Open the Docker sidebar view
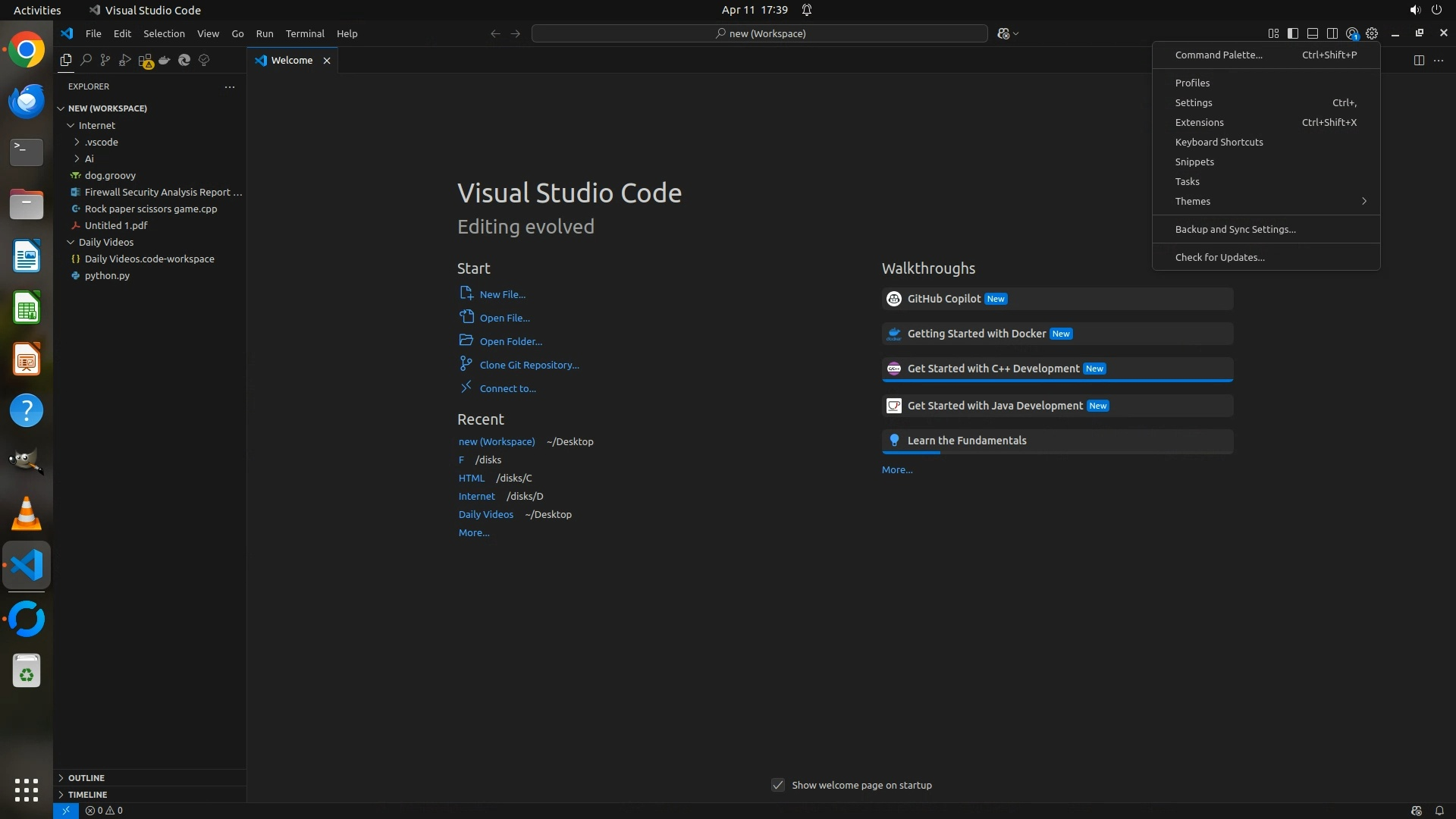1456x819 pixels. click(x=165, y=60)
